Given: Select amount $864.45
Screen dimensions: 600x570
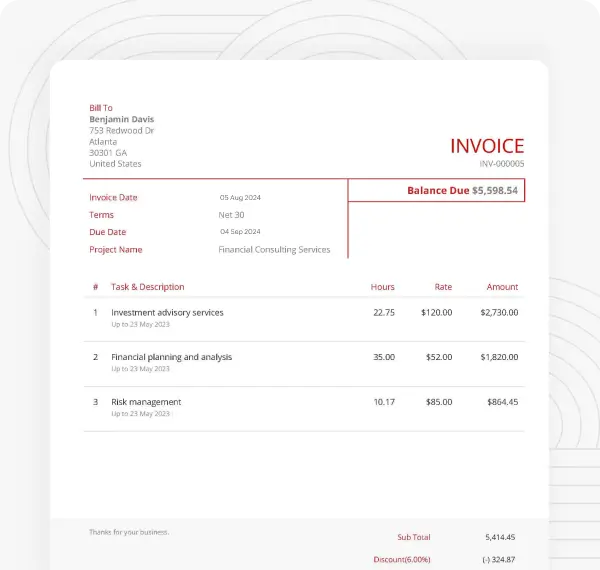Looking at the screenshot, I should click(x=502, y=402).
